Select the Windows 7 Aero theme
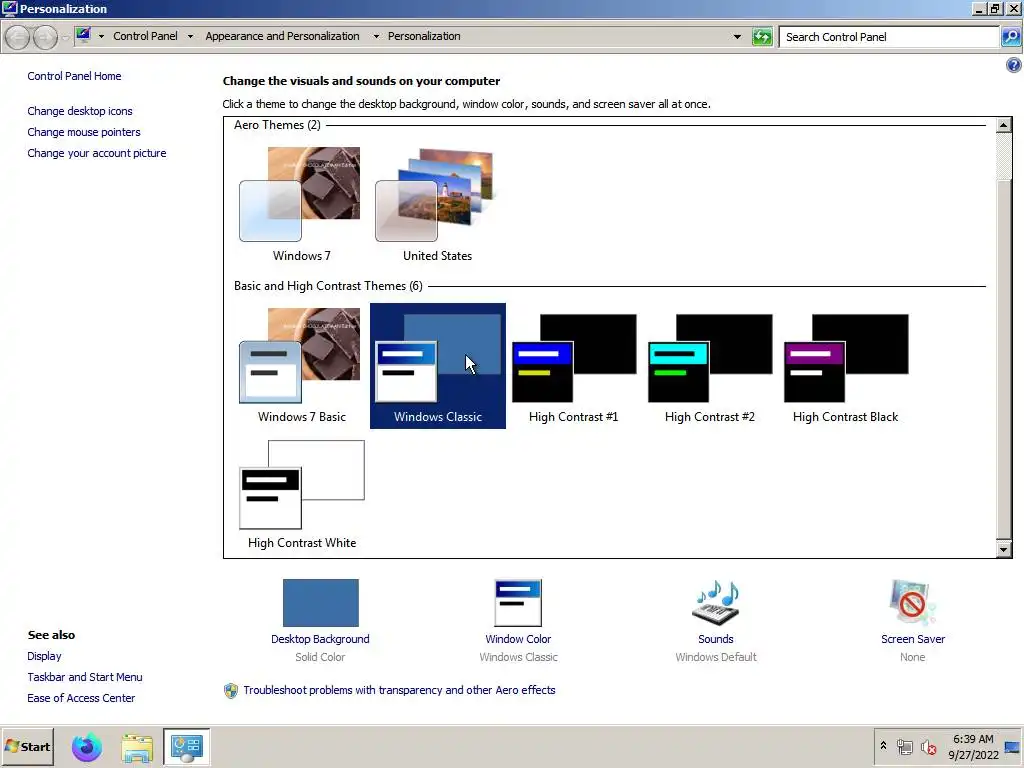 point(301,204)
